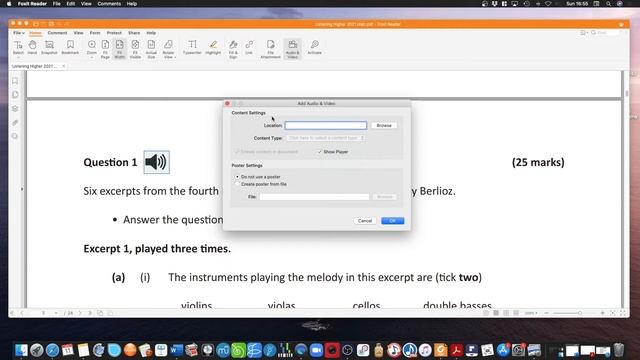Open Finder from the Dock
This screenshot has height=360, width=640.
pos(21,350)
